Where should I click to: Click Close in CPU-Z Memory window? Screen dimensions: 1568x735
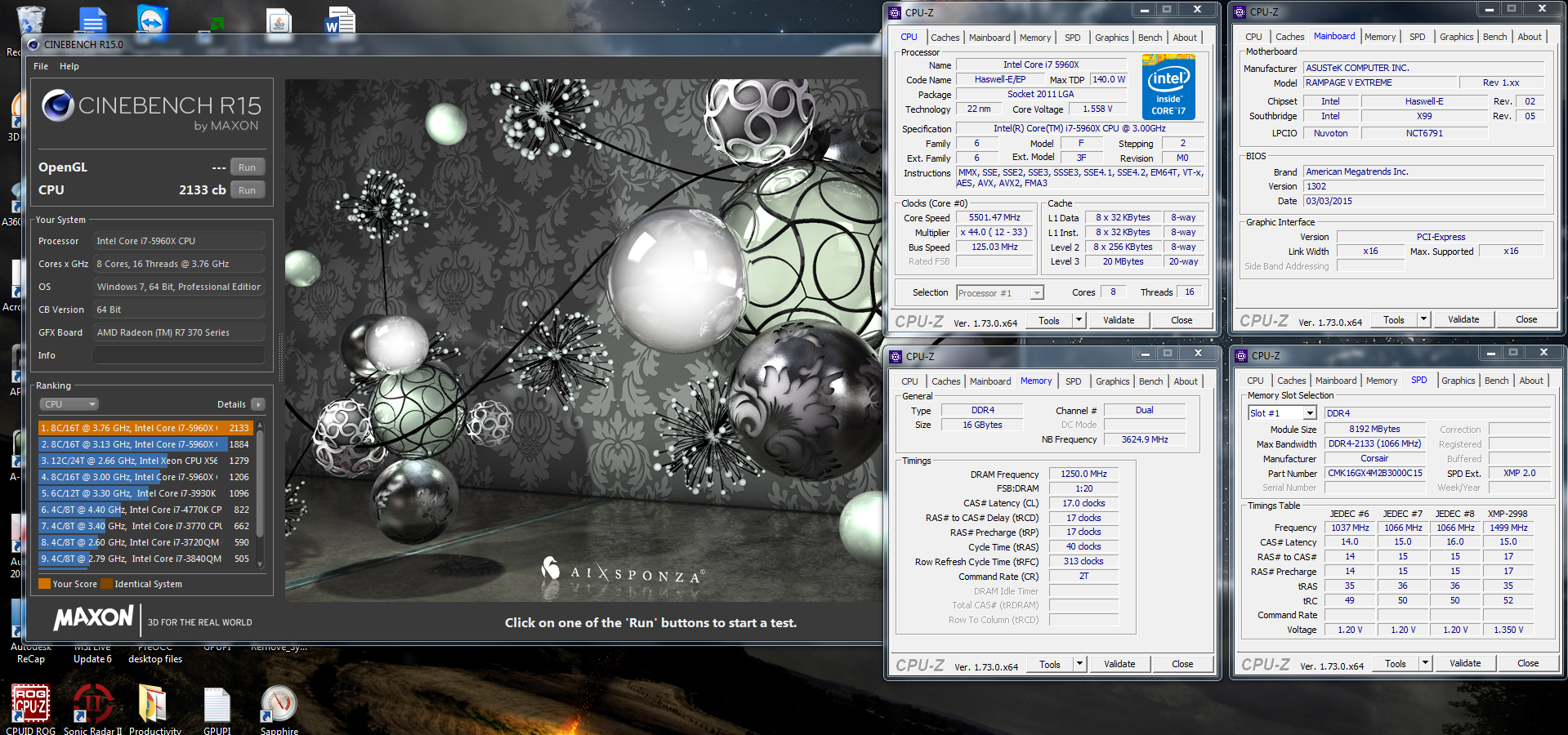point(1182,664)
